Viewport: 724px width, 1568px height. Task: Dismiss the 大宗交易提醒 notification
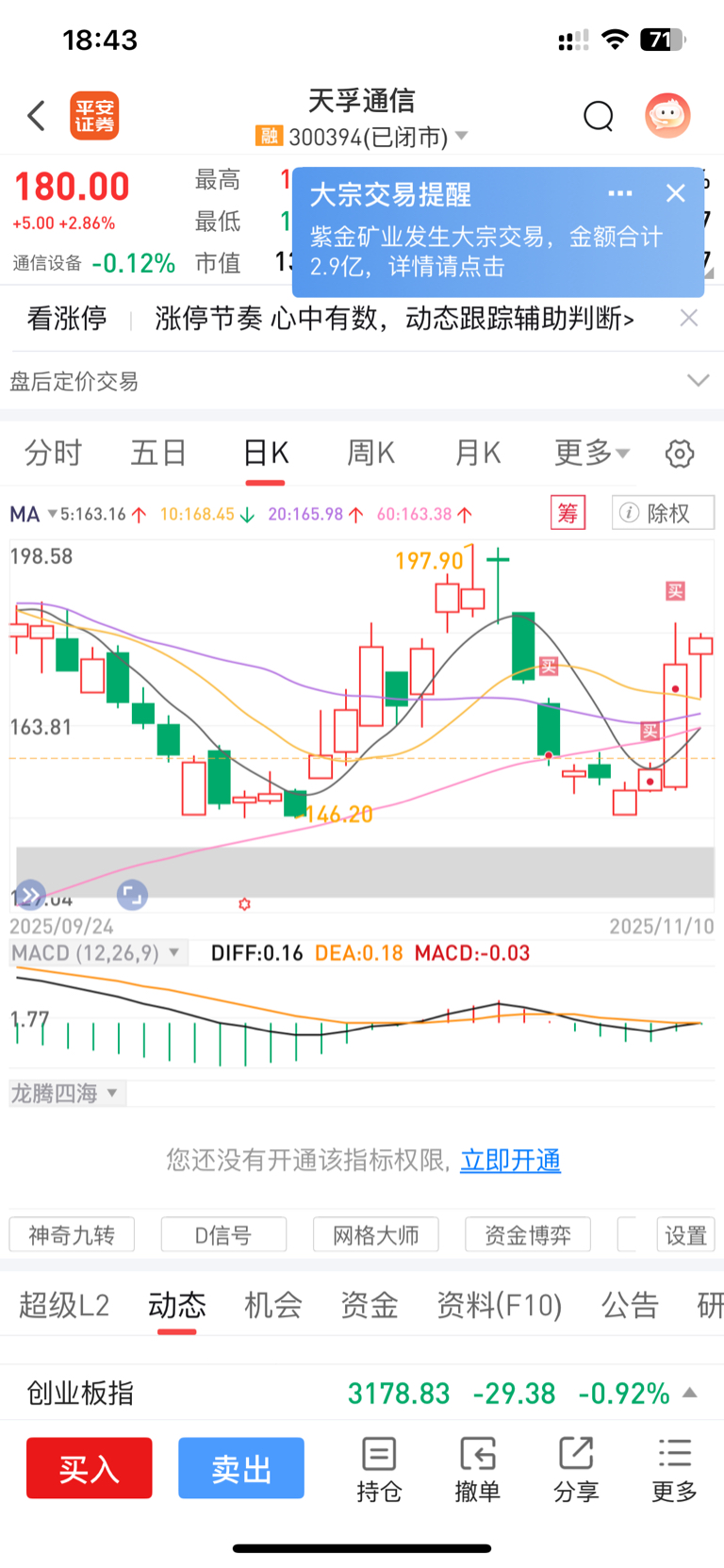point(675,193)
